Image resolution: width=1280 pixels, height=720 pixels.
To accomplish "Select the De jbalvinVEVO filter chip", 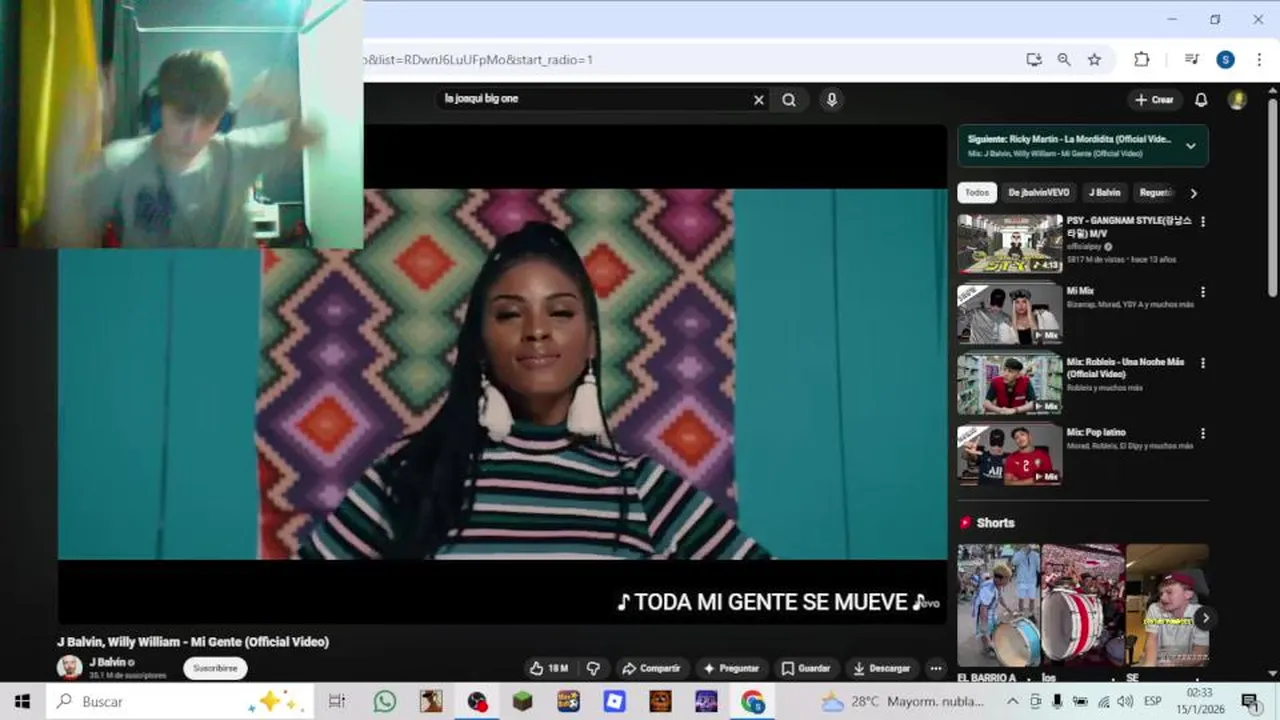I will click(x=1038, y=193).
